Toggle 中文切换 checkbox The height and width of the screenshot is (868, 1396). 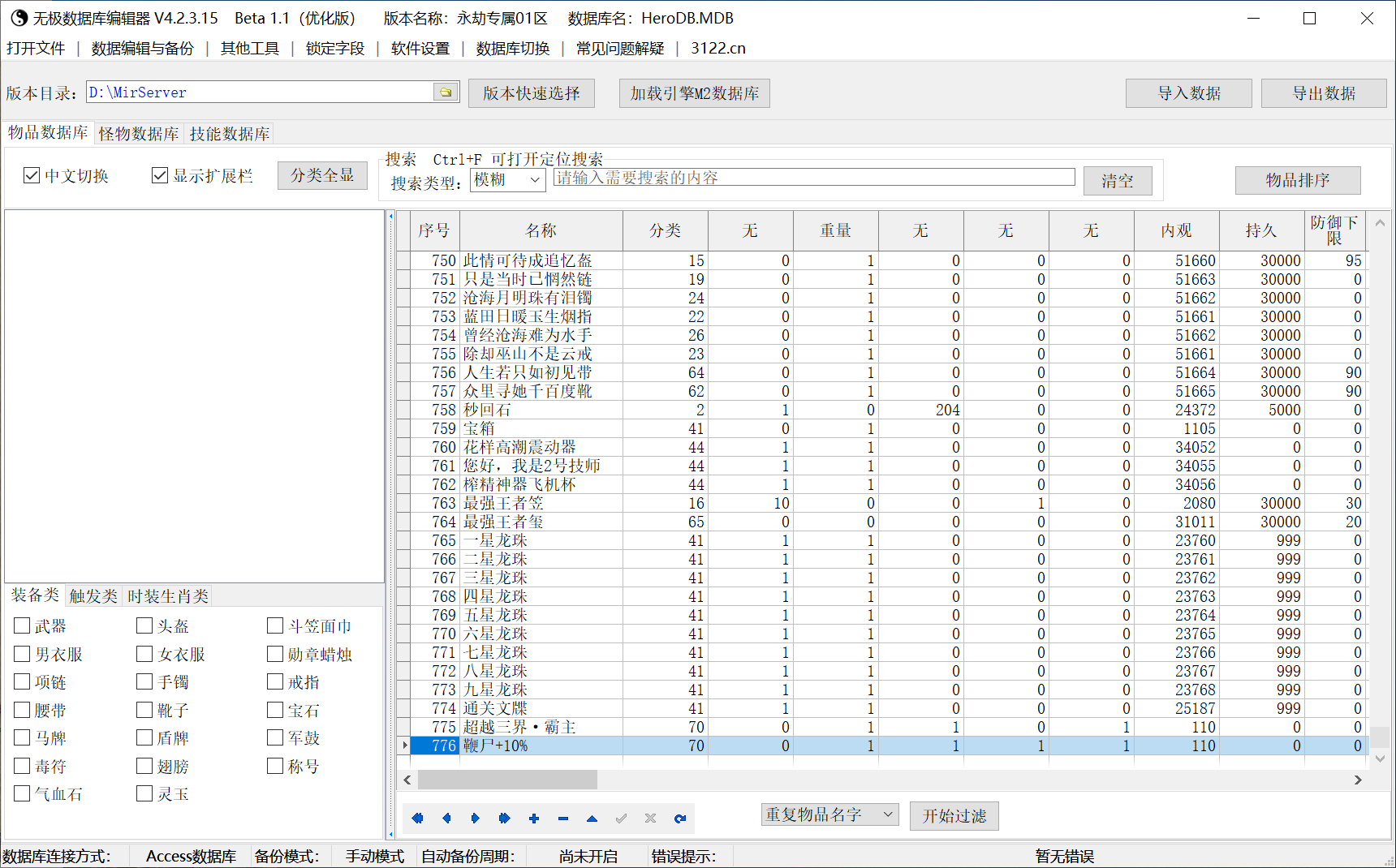coord(32,175)
